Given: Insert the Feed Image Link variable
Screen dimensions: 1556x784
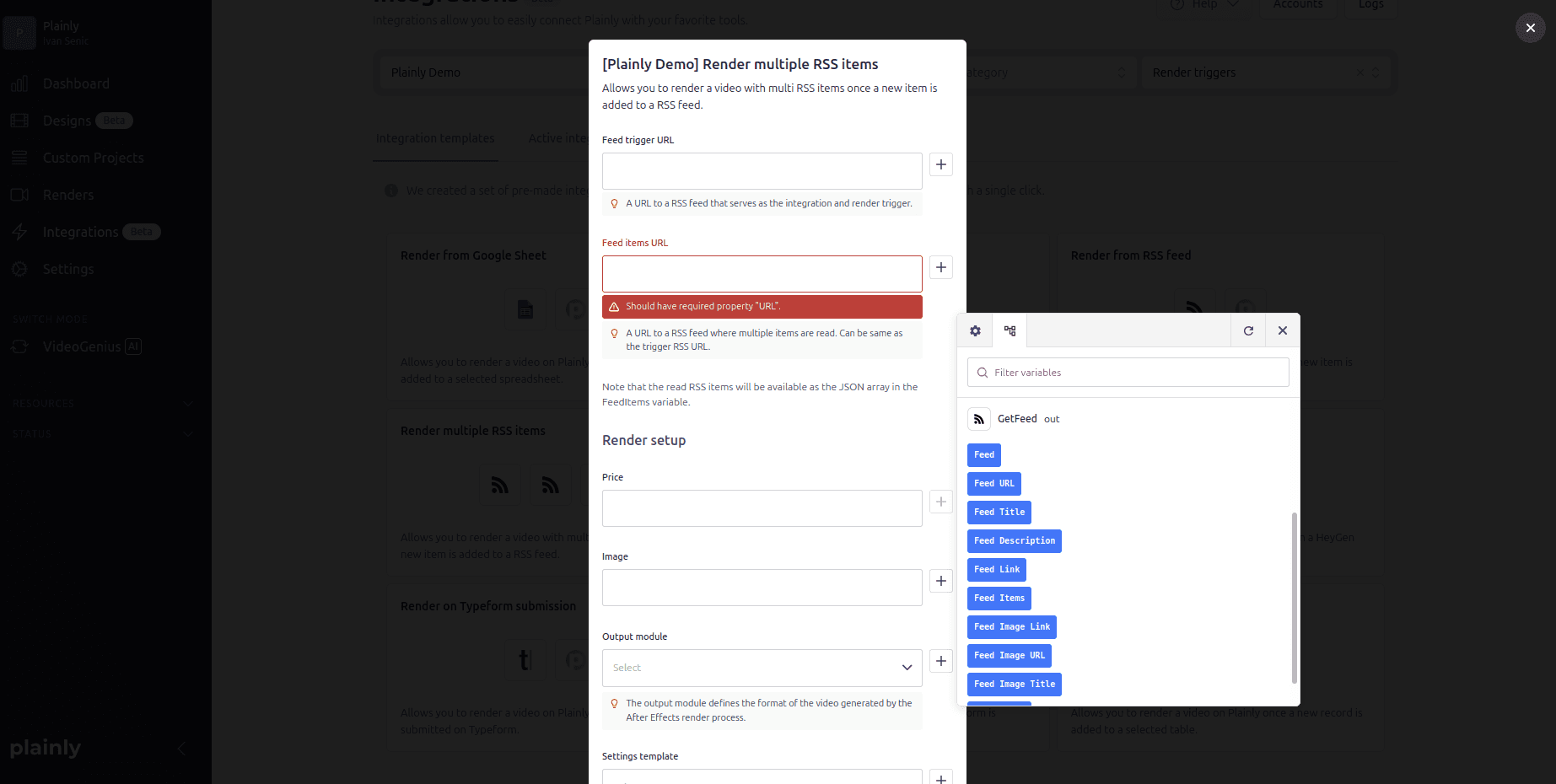Looking at the screenshot, I should pos(1012,627).
